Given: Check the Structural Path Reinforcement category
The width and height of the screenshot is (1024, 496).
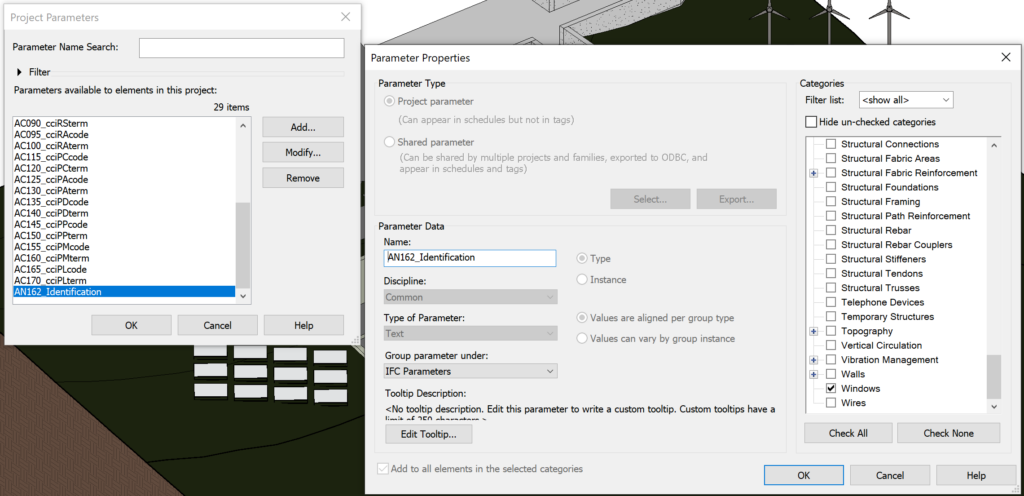Looking at the screenshot, I should point(831,216).
